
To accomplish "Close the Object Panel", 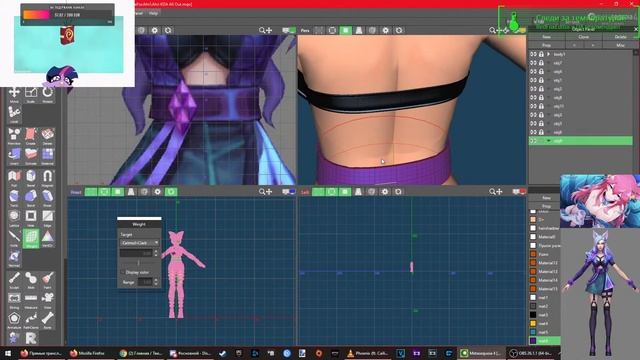I will pos(636,29).
